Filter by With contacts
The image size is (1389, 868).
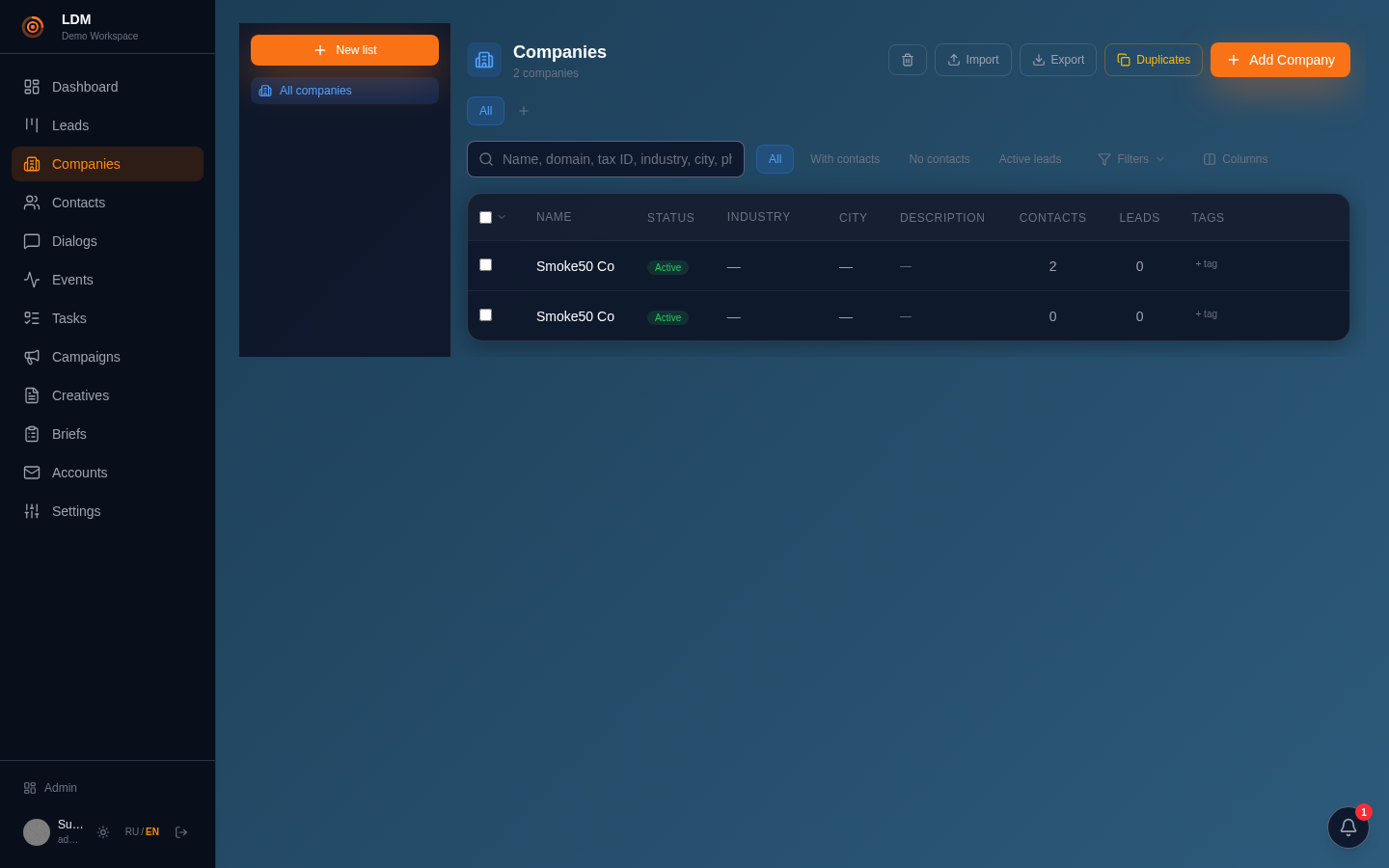click(845, 159)
